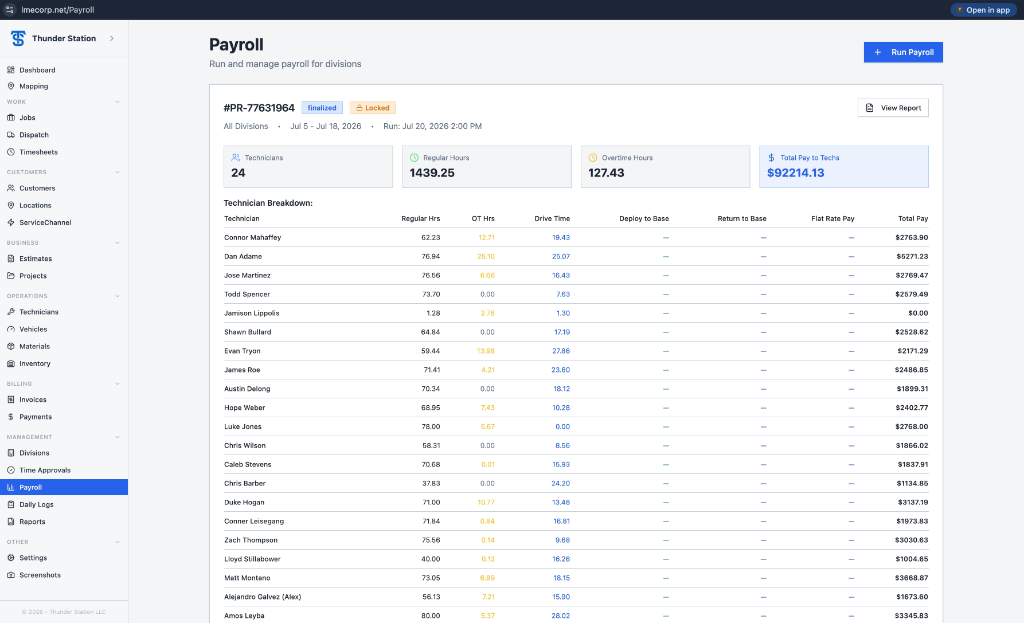Click the Total Pay column header
The width and height of the screenshot is (1024, 623).
[x=913, y=219]
